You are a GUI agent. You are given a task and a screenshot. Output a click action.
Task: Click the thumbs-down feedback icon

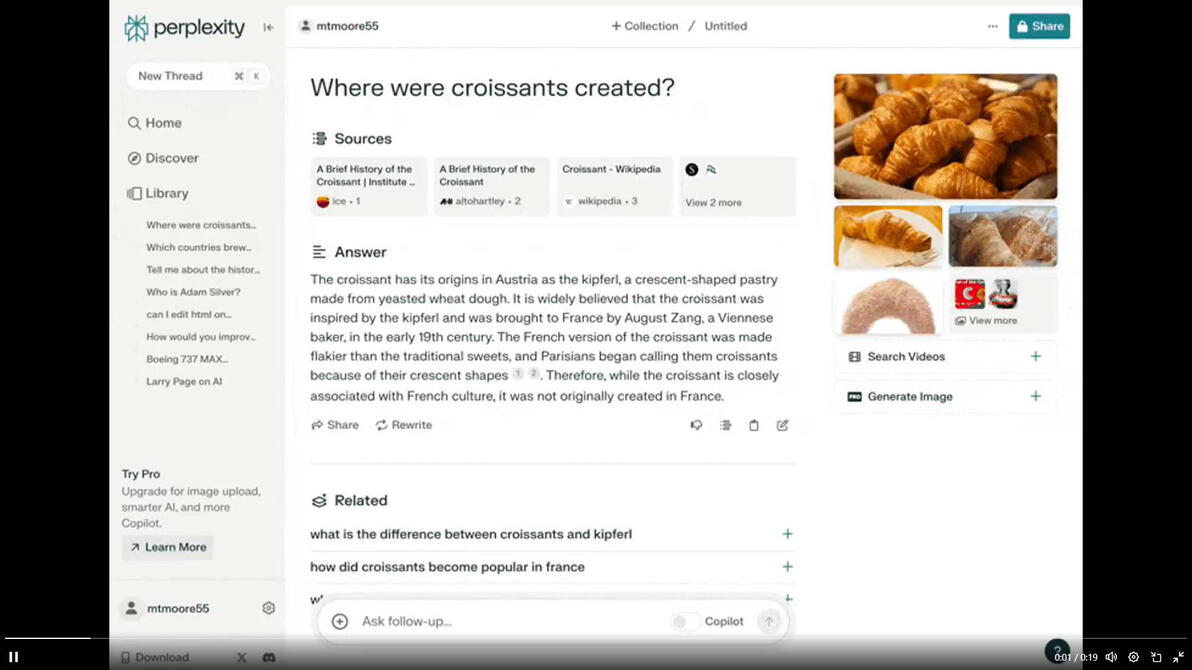pos(696,425)
